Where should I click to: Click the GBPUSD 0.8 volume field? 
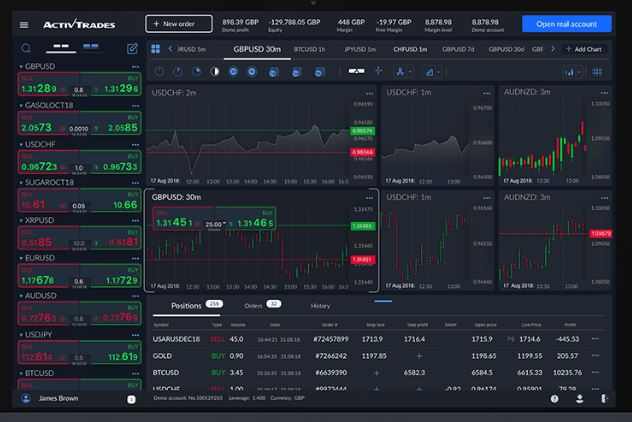[79, 91]
